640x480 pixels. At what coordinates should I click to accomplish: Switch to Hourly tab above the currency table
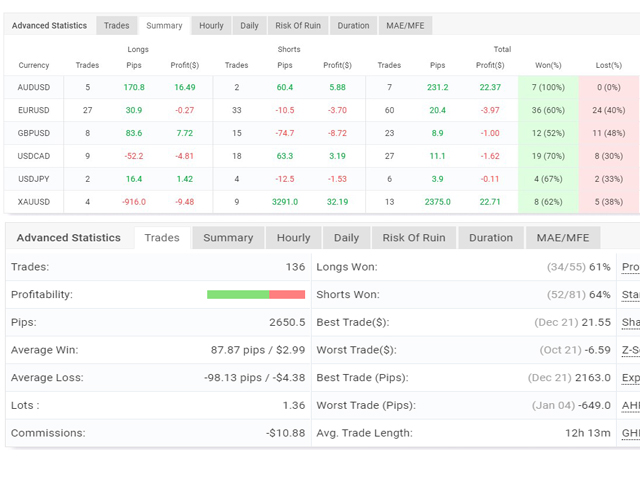coord(211,25)
